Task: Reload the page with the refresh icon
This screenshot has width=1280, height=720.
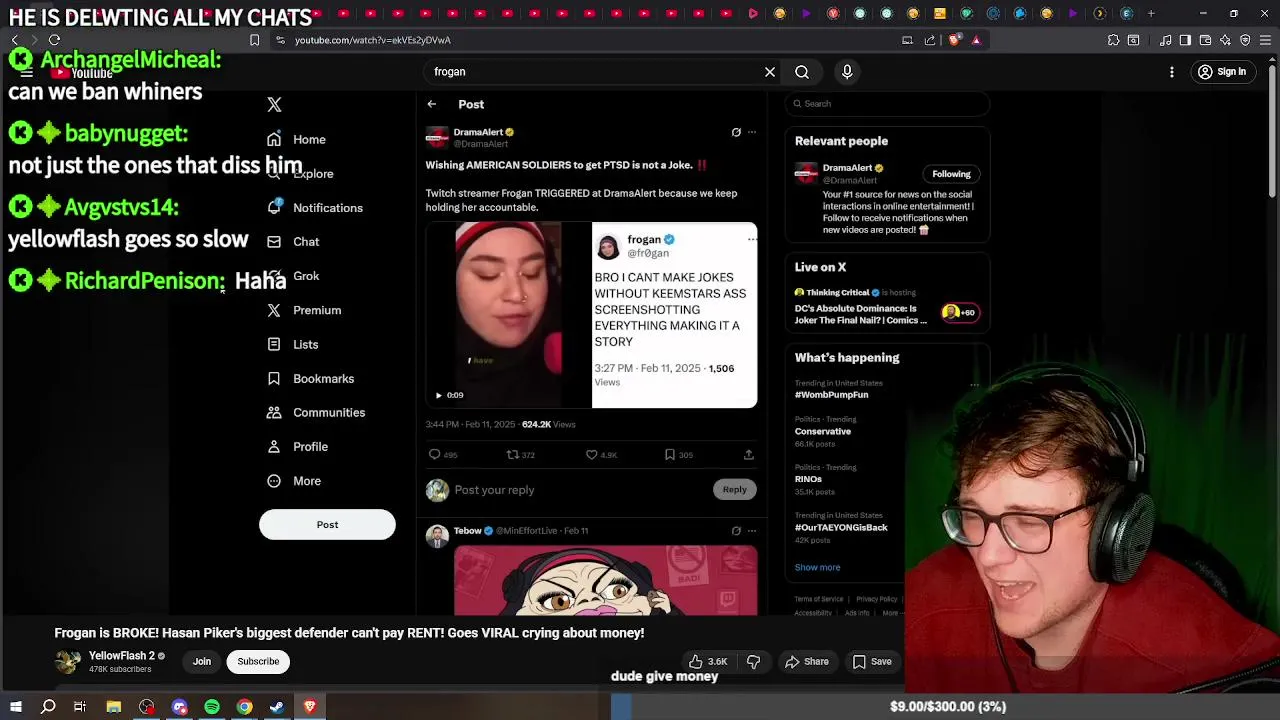Action: click(54, 40)
